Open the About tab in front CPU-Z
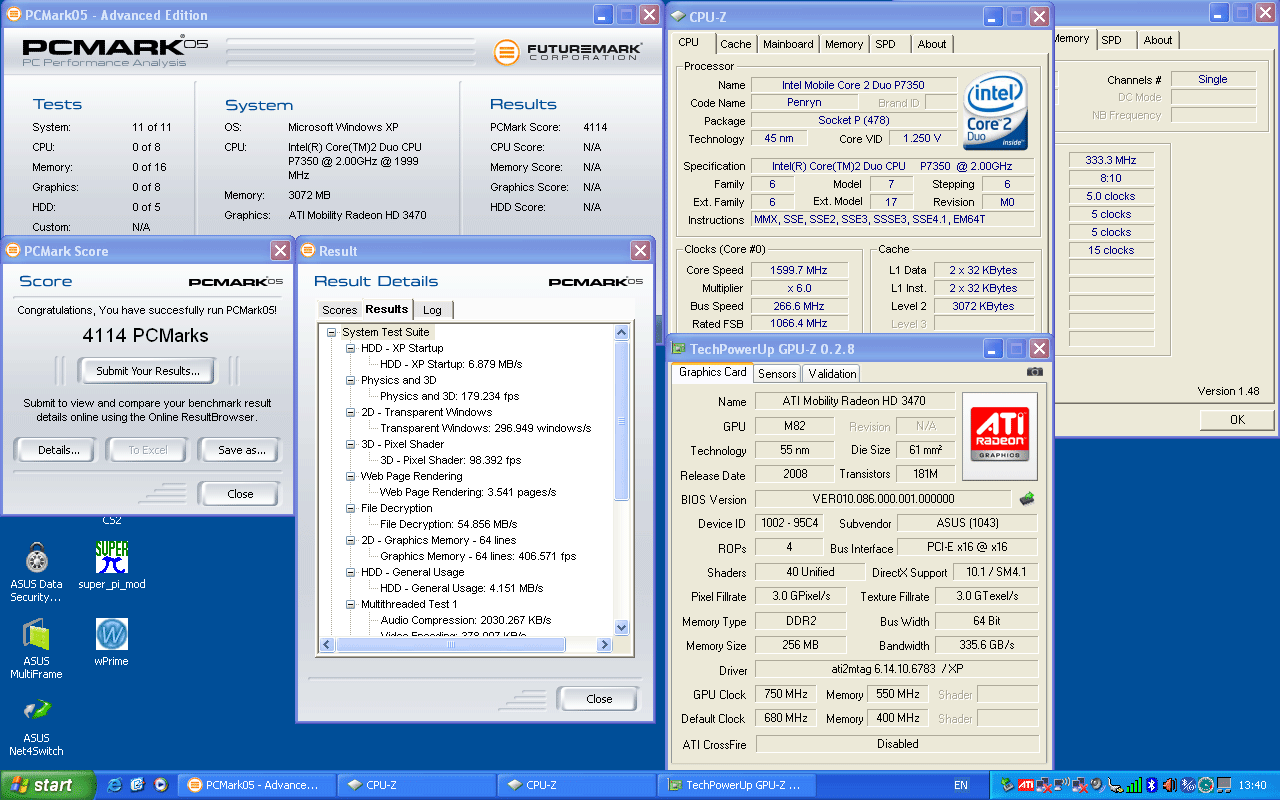Viewport: 1280px width, 800px height. click(932, 44)
